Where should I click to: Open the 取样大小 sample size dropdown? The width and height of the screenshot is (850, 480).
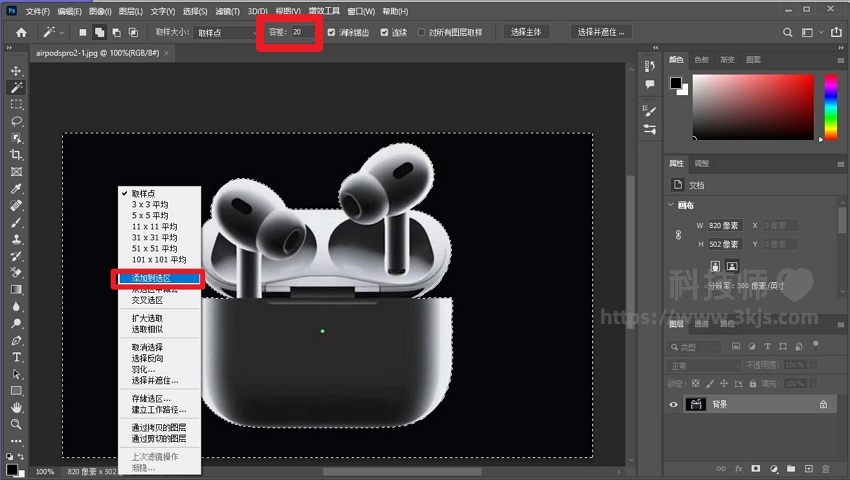[226, 33]
